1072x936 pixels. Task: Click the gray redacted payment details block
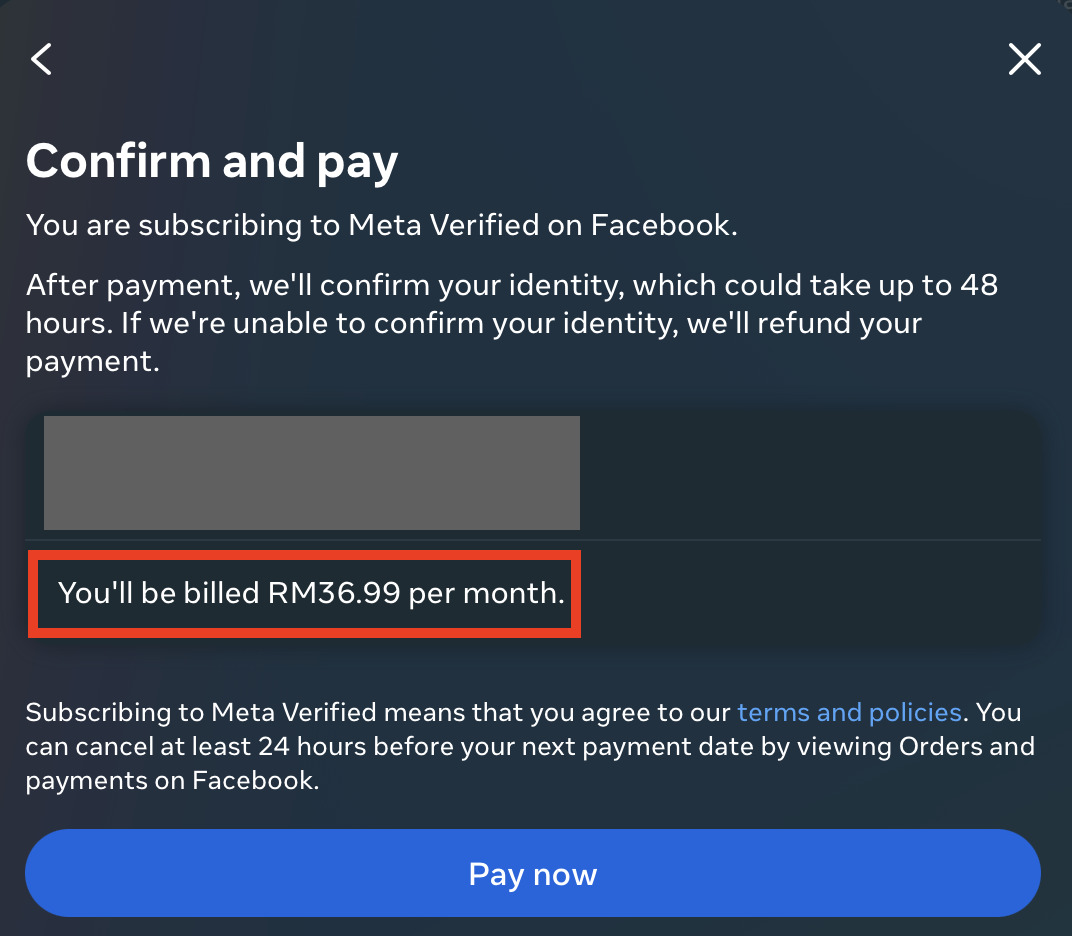(311, 473)
